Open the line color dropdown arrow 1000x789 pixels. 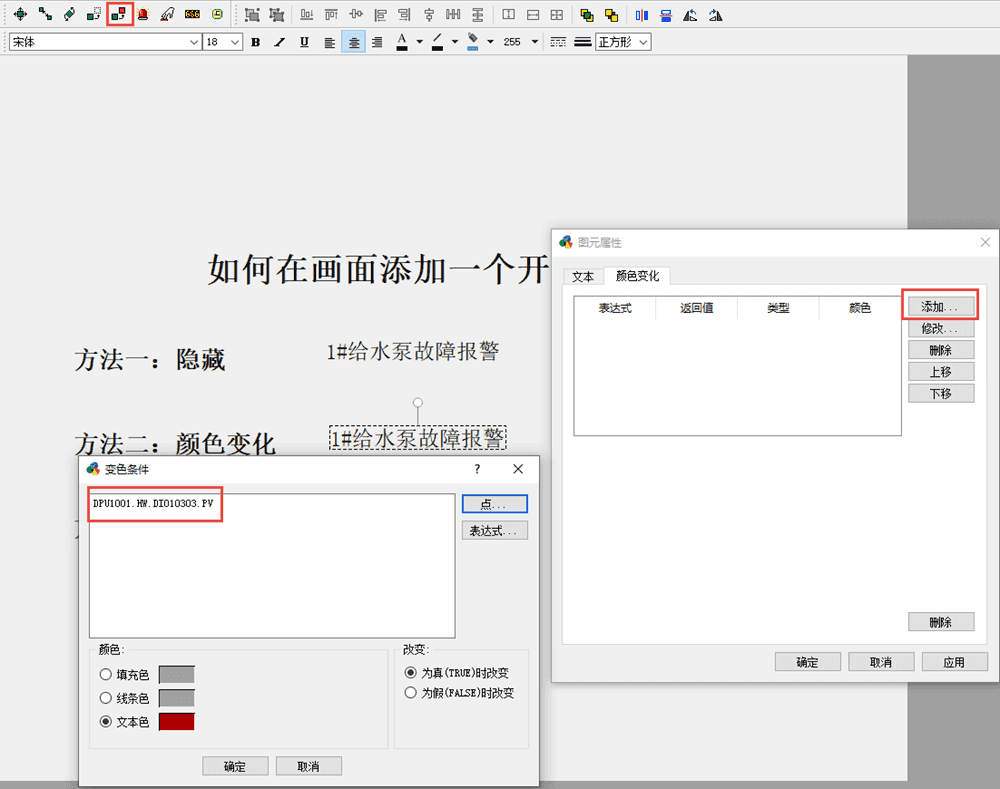(455, 42)
